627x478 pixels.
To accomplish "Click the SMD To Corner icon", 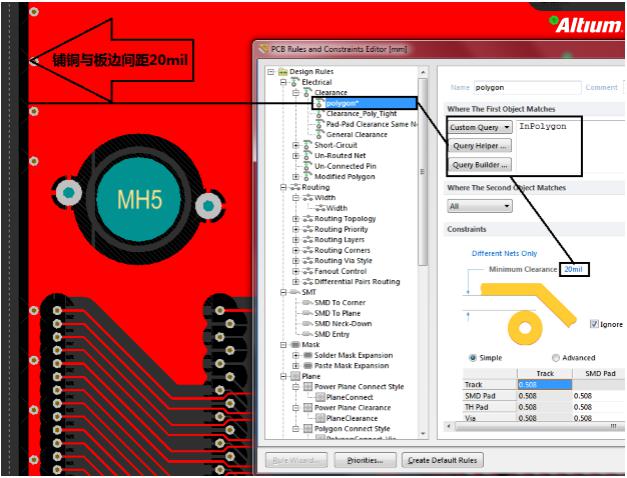I will pyautogui.click(x=308, y=302).
